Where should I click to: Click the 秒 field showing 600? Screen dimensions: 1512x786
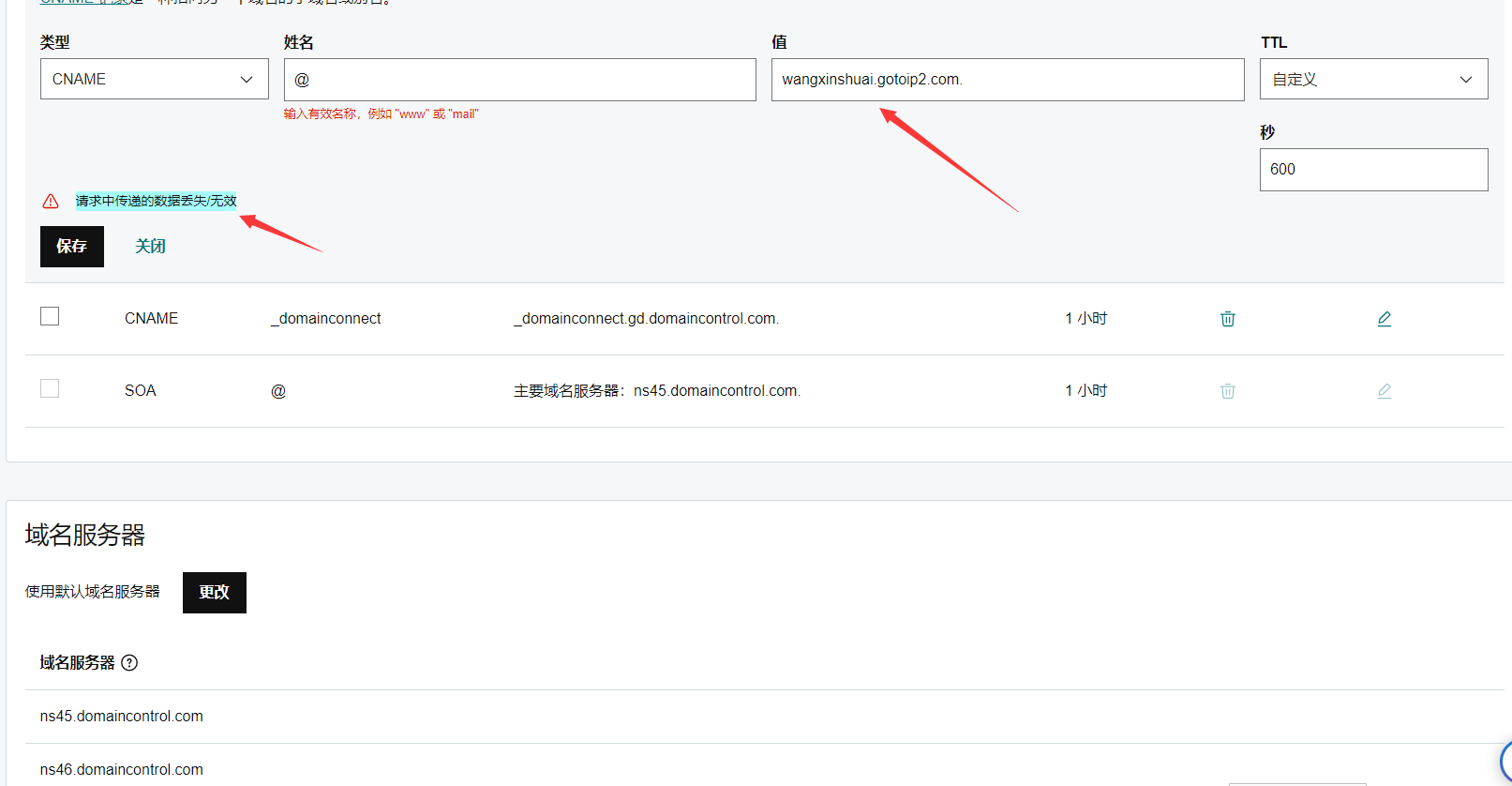pyautogui.click(x=1372, y=170)
